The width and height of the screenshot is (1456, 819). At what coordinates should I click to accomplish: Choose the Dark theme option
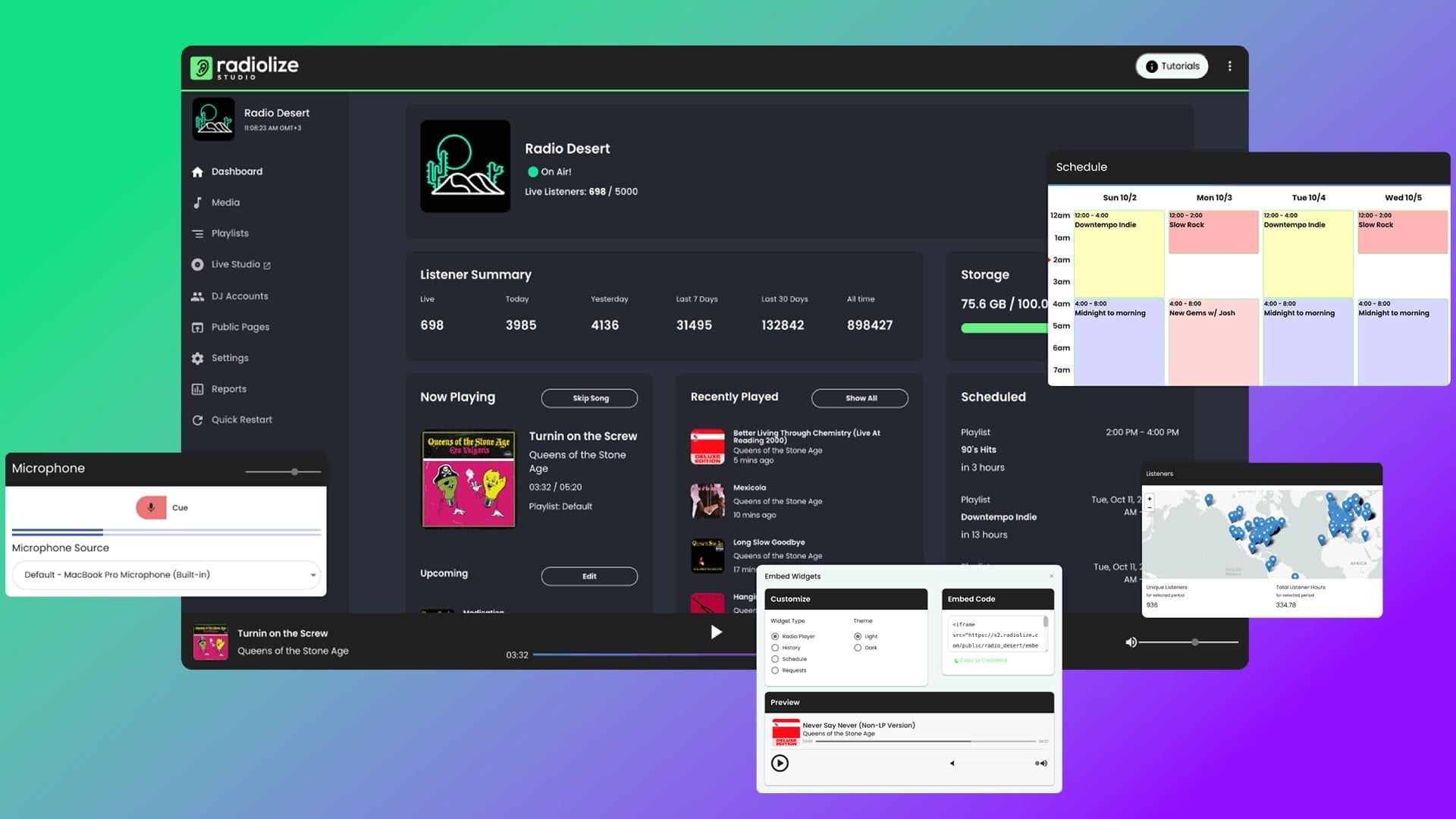(x=858, y=648)
